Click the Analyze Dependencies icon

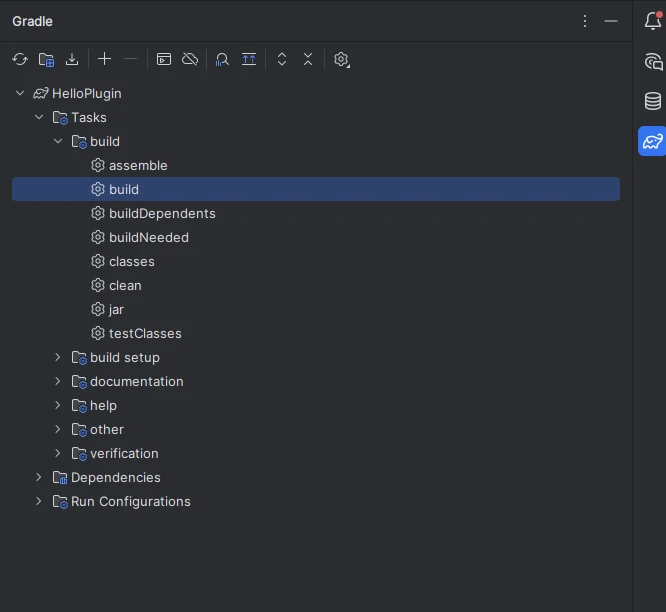click(x=223, y=60)
